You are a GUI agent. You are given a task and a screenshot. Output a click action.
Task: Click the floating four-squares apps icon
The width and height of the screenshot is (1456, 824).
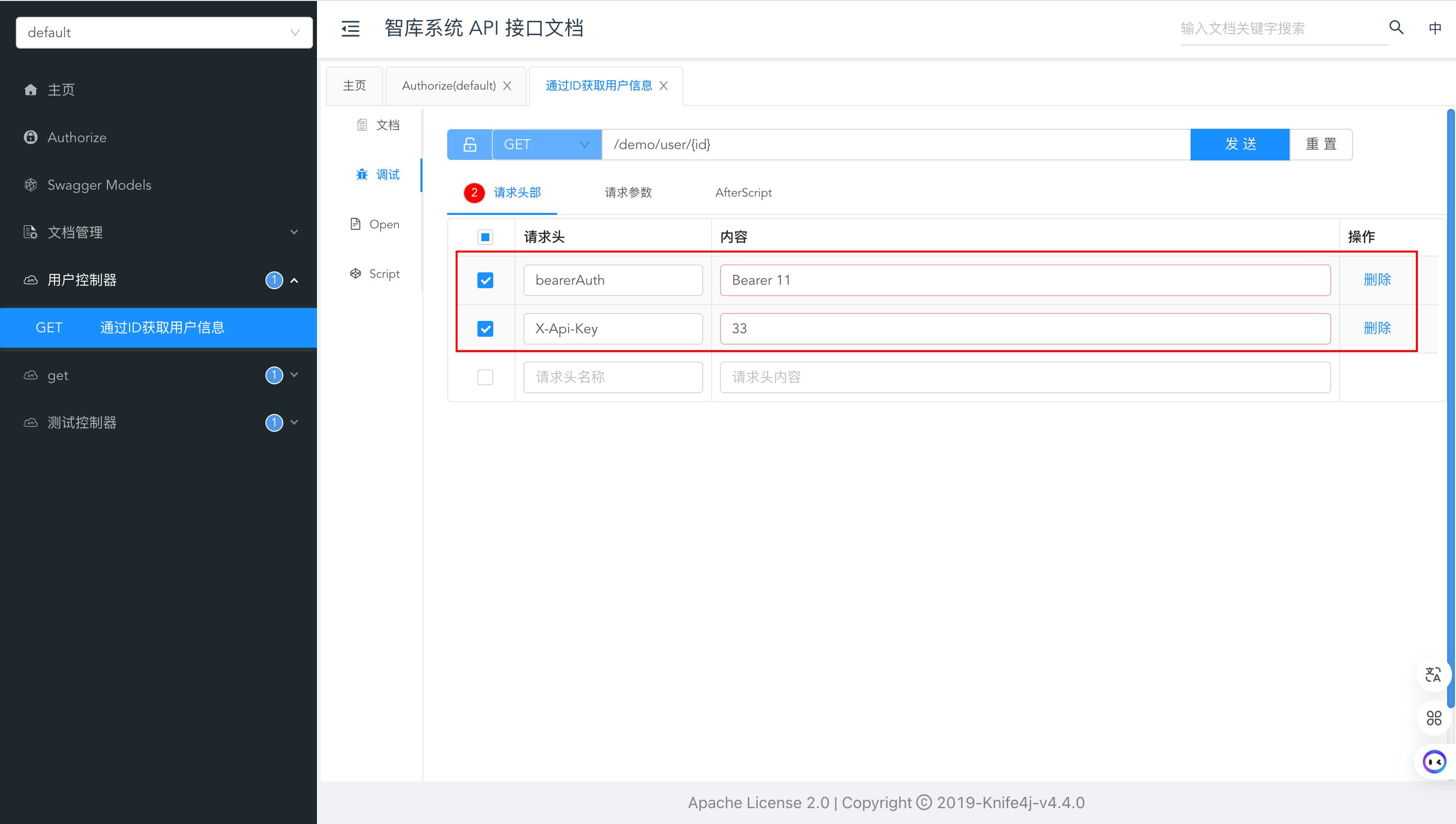(x=1433, y=718)
